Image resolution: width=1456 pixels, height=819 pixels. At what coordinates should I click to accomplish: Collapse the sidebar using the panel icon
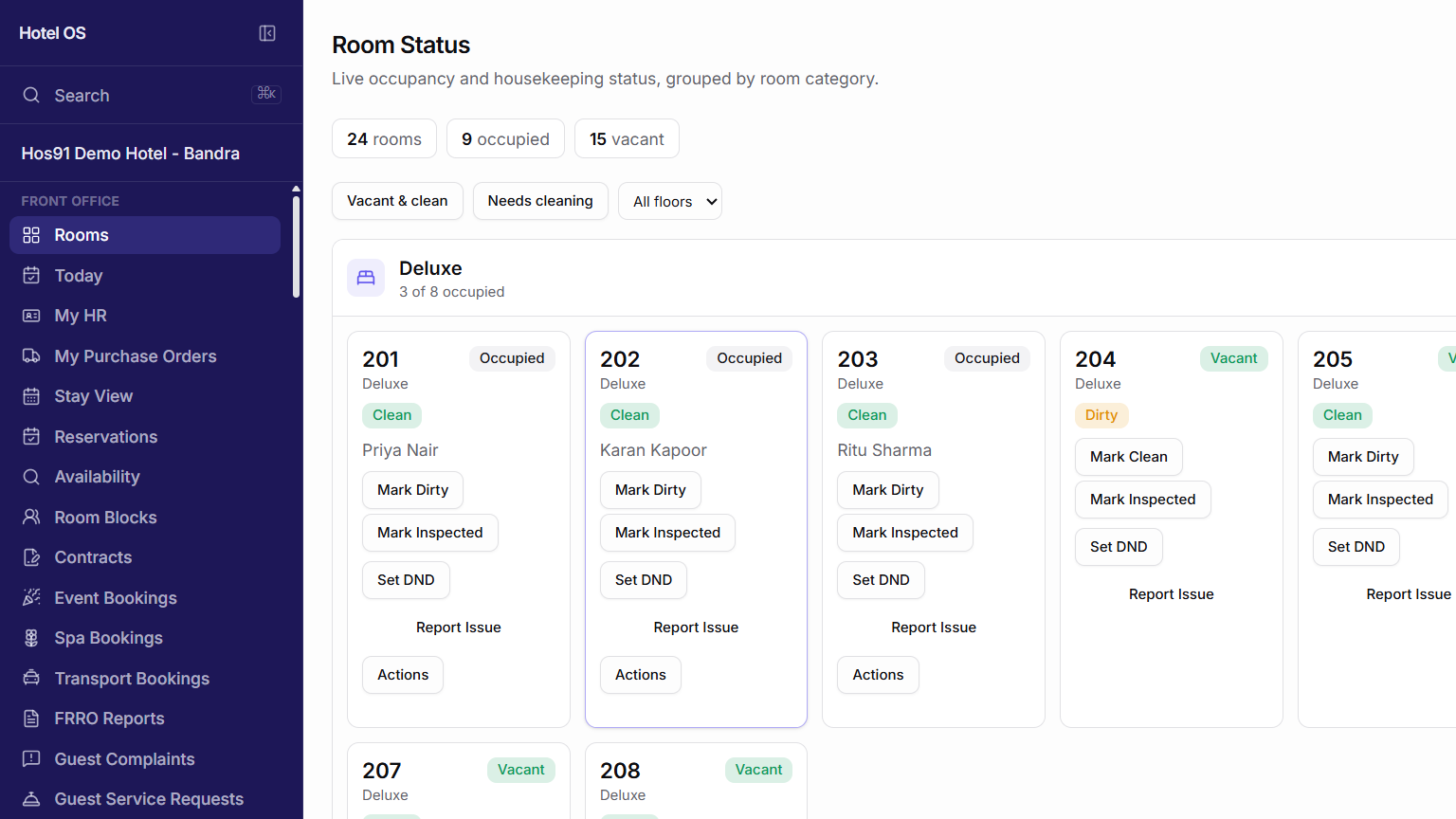267,33
